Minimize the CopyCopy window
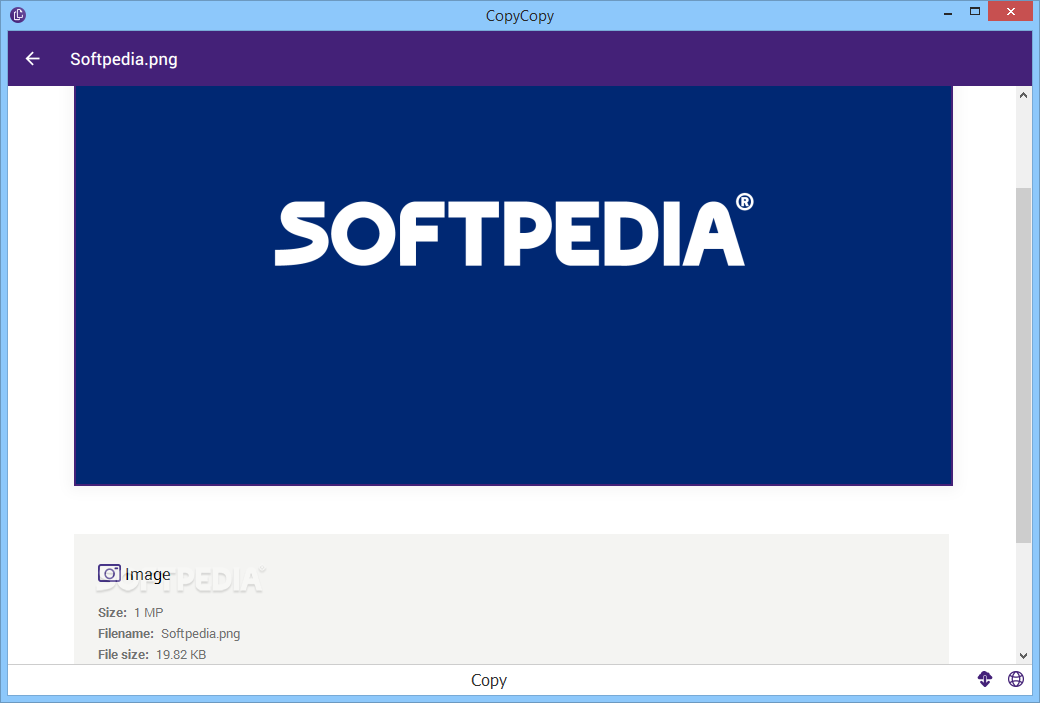Image resolution: width=1040 pixels, height=703 pixels. (x=948, y=12)
